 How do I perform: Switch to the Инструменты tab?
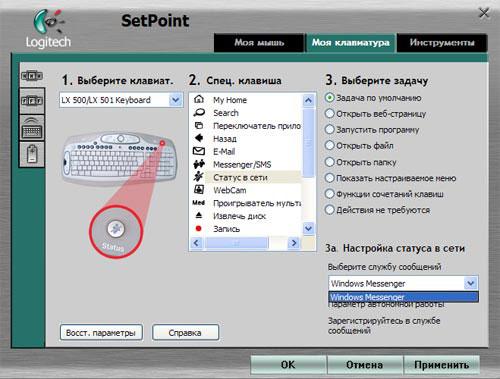pos(442,43)
